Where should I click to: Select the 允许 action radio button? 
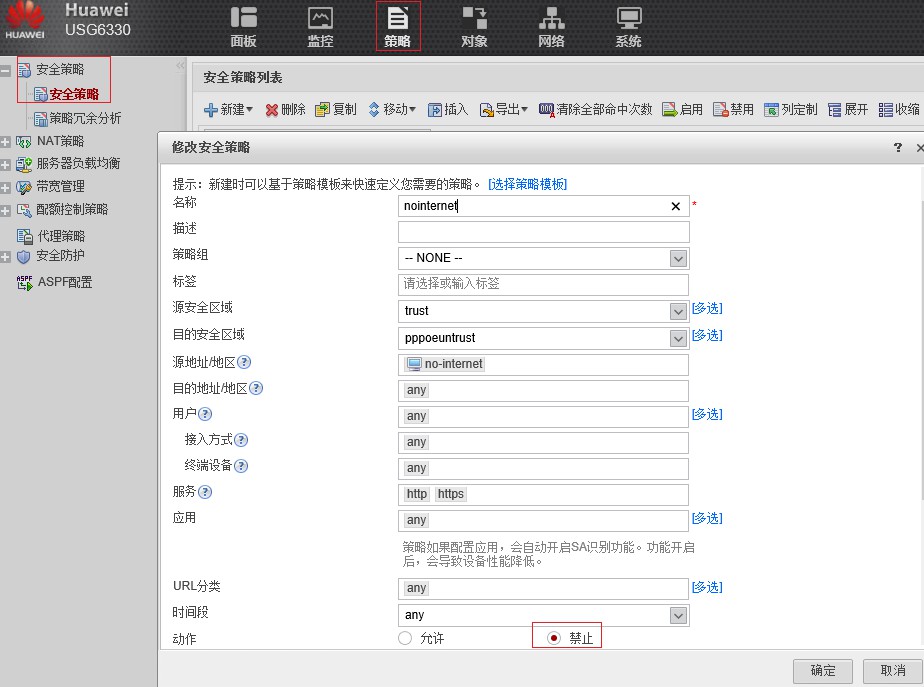tap(405, 637)
